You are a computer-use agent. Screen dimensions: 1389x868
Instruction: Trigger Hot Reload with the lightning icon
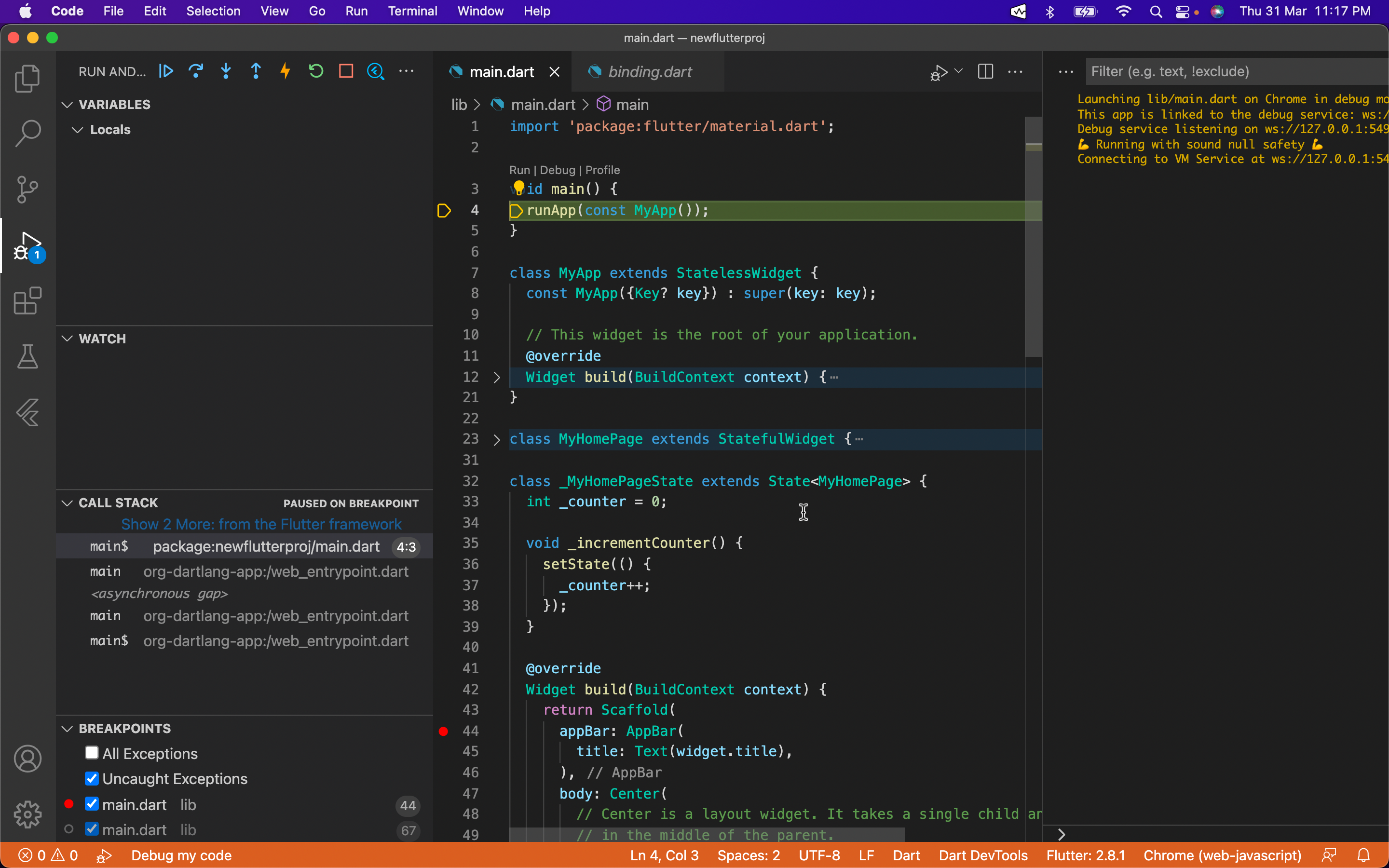click(x=285, y=70)
